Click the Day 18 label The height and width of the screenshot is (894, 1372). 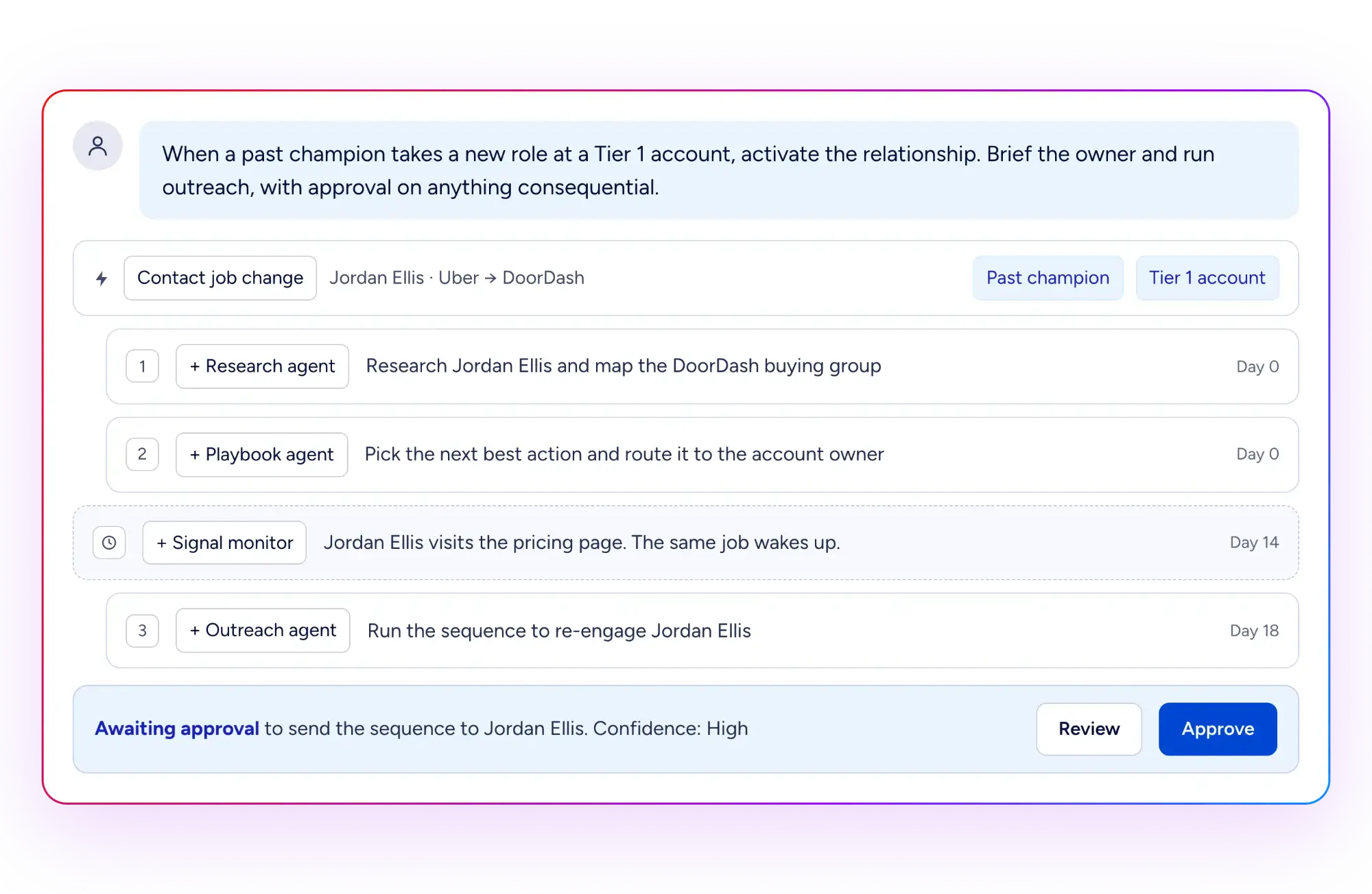click(x=1254, y=631)
